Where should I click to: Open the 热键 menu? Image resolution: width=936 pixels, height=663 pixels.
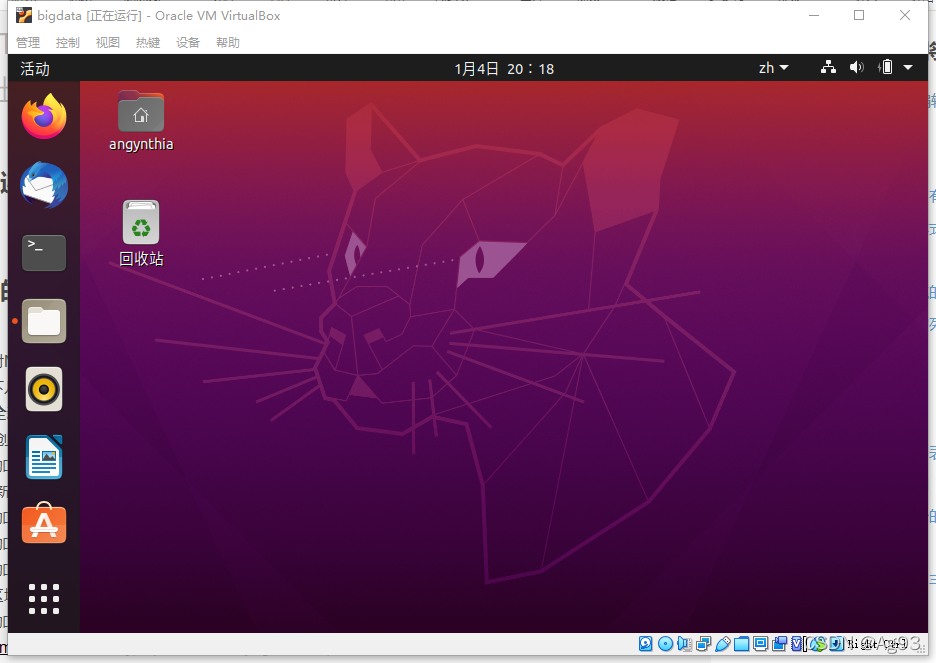147,42
